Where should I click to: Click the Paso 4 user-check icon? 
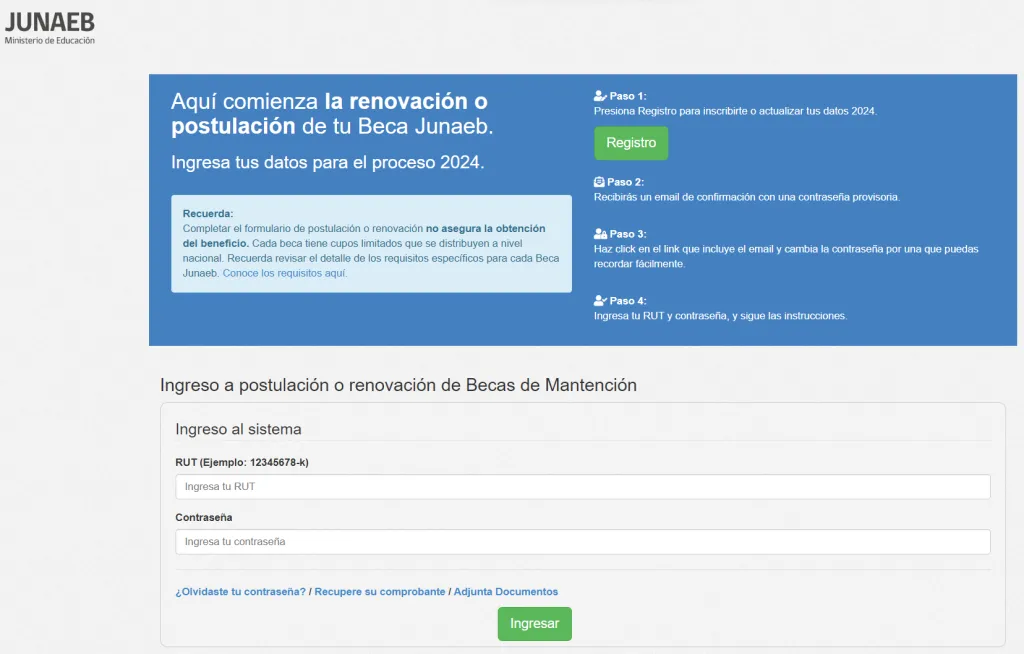600,300
